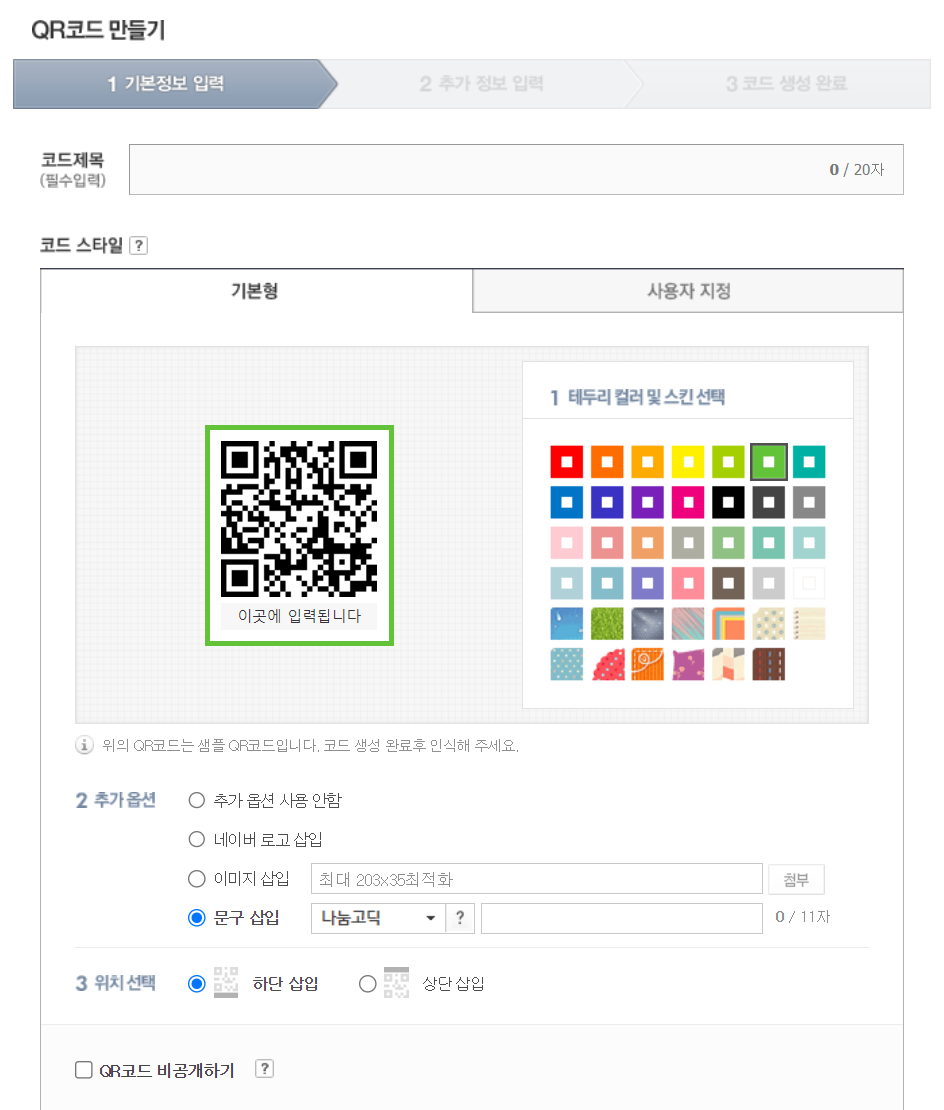The height and width of the screenshot is (1110, 944).
Task: Pick the selected green border color
Action: (x=769, y=462)
